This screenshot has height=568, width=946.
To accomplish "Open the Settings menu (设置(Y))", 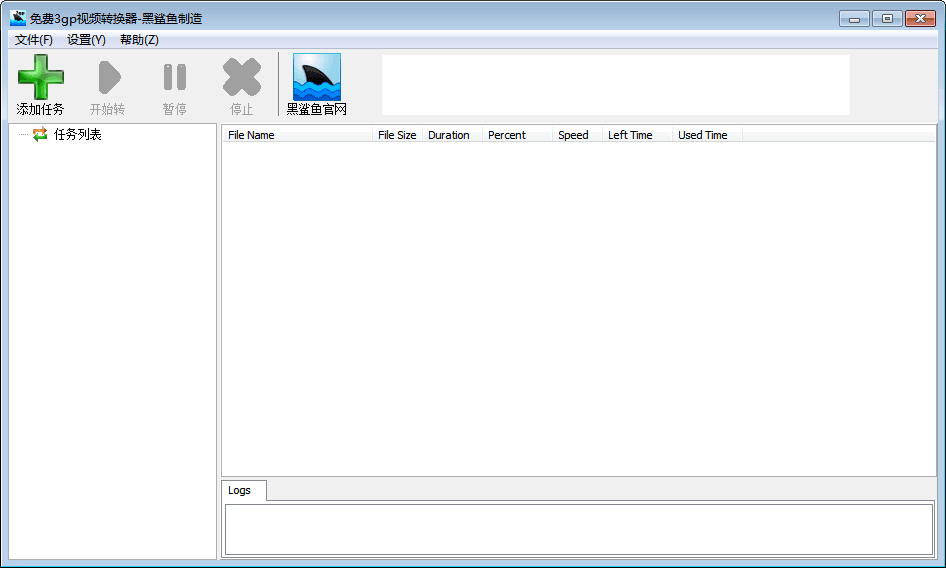I will (86, 40).
